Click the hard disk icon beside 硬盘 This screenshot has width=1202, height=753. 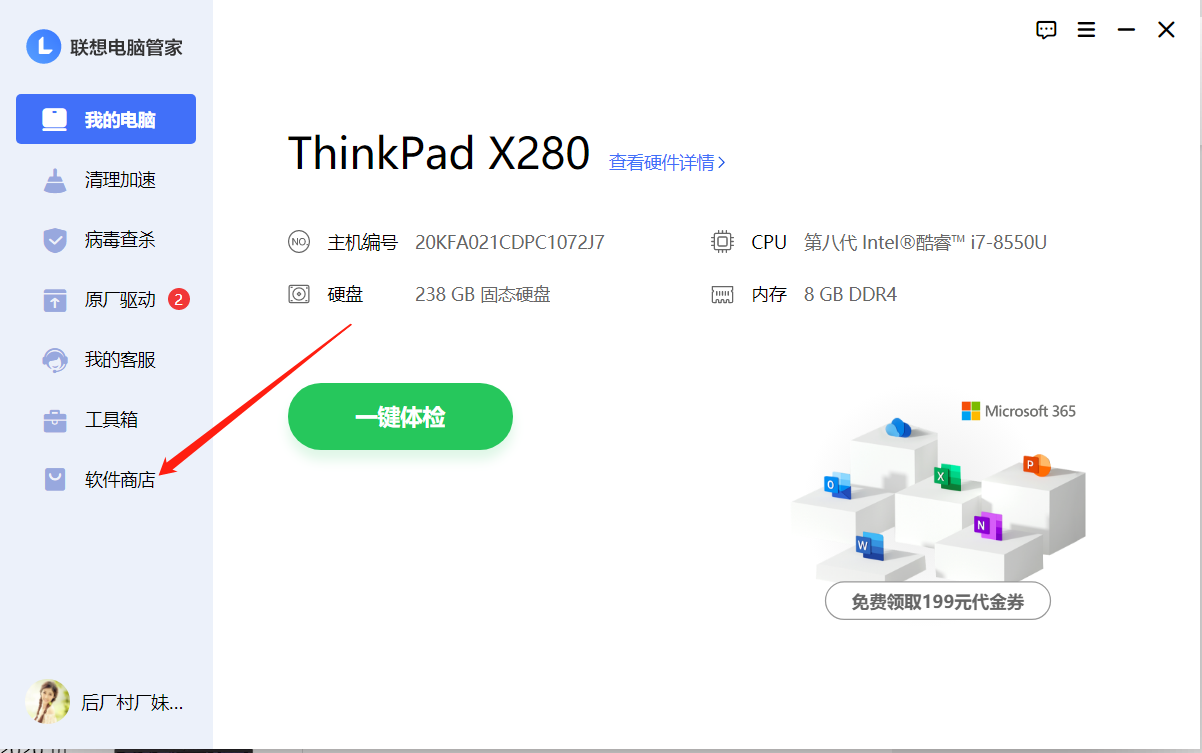pyautogui.click(x=299, y=295)
